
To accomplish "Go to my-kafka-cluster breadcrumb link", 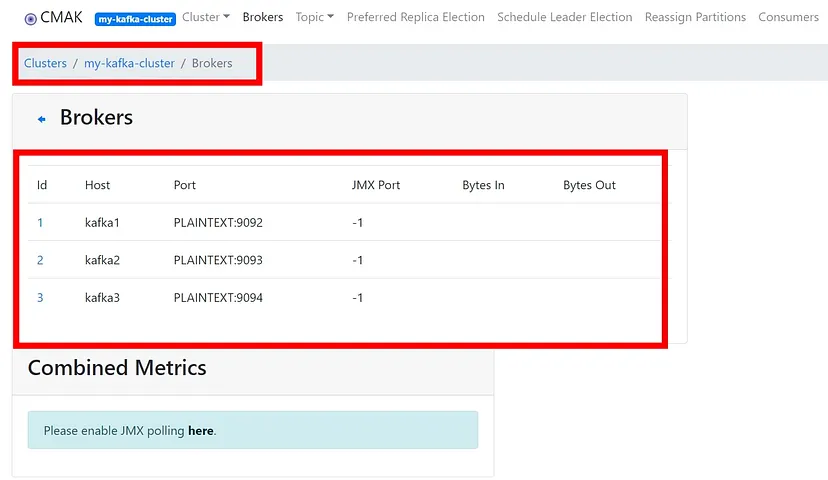I will tap(129, 63).
